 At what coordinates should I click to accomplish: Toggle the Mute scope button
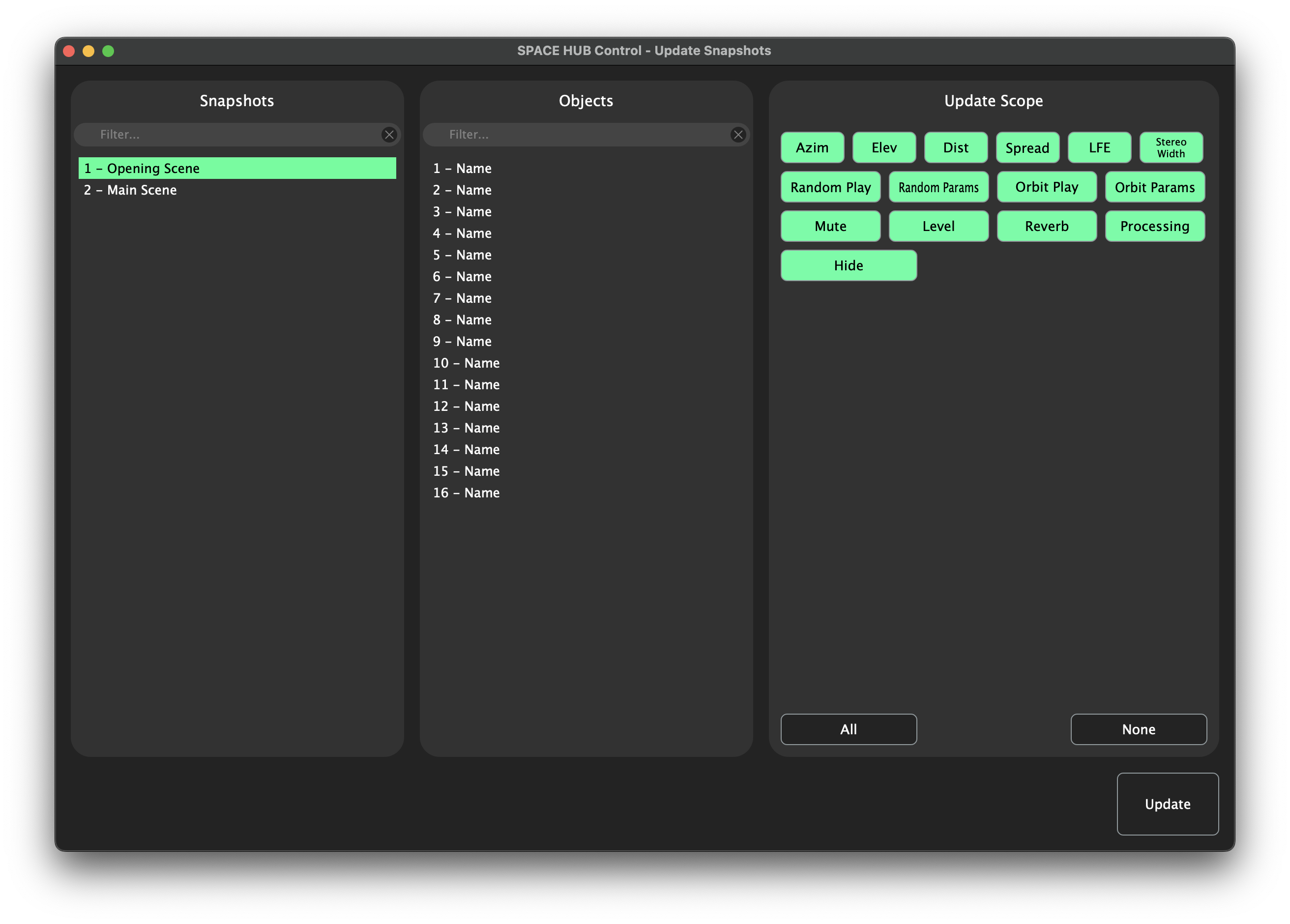[x=830, y=226]
